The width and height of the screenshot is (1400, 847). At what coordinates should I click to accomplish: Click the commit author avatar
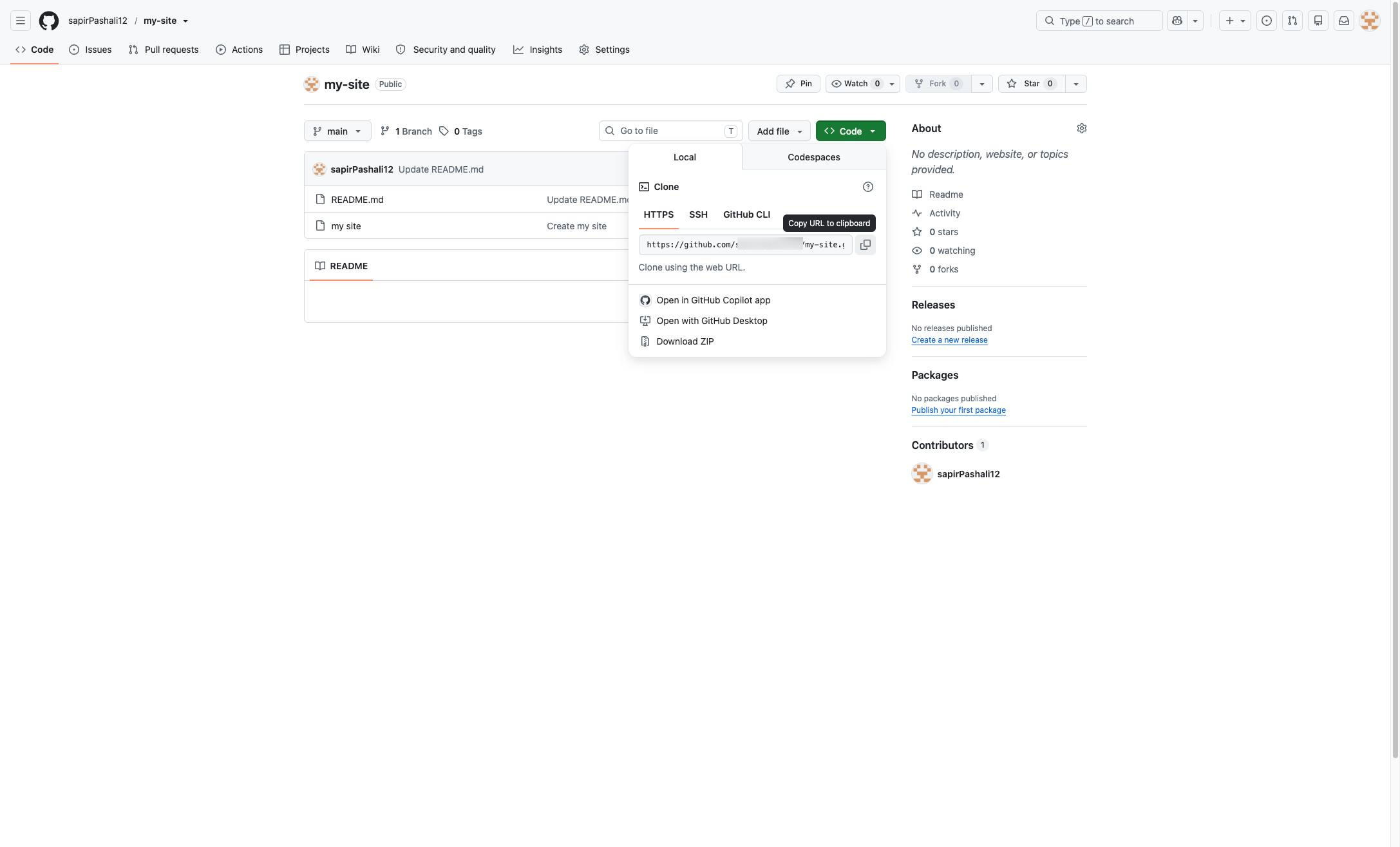tap(319, 169)
